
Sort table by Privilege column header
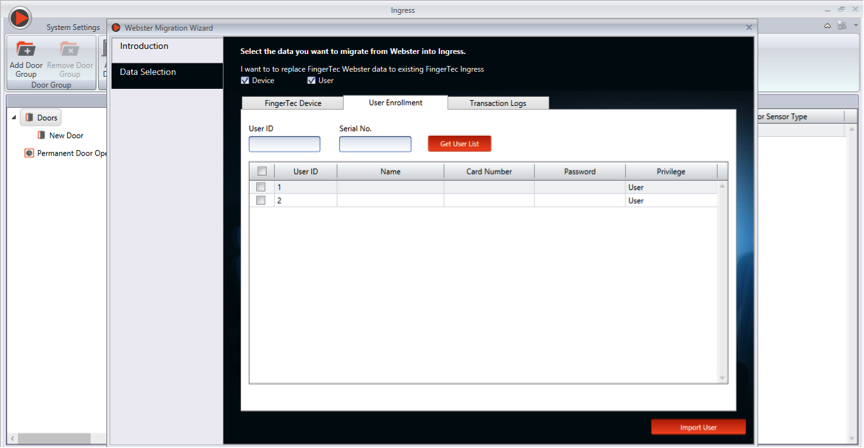pos(671,171)
